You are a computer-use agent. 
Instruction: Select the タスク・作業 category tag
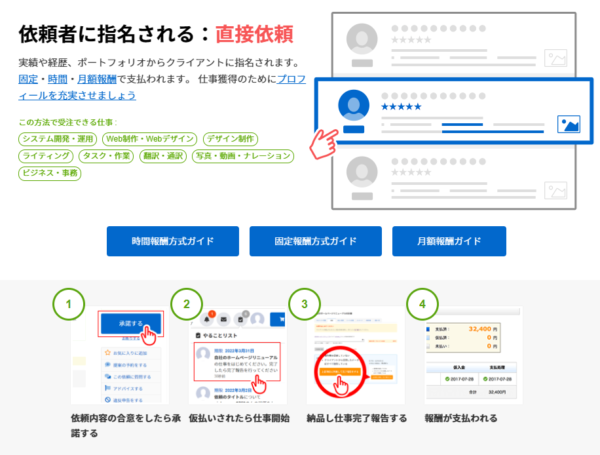click(106, 156)
